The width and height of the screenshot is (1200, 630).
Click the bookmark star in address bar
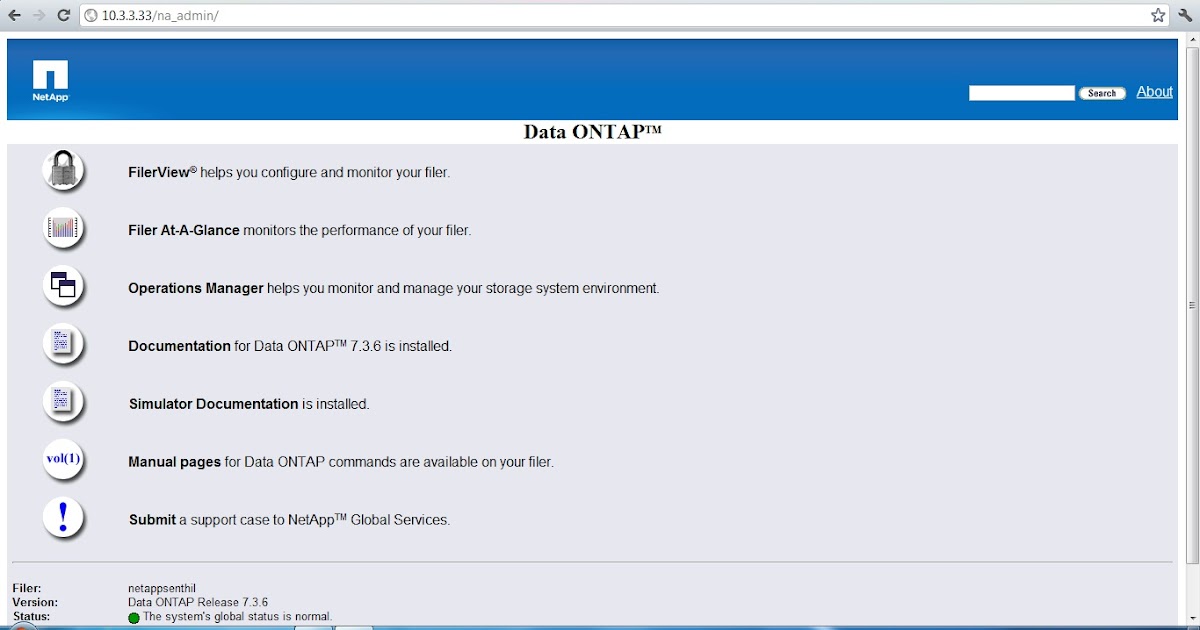coord(1157,15)
